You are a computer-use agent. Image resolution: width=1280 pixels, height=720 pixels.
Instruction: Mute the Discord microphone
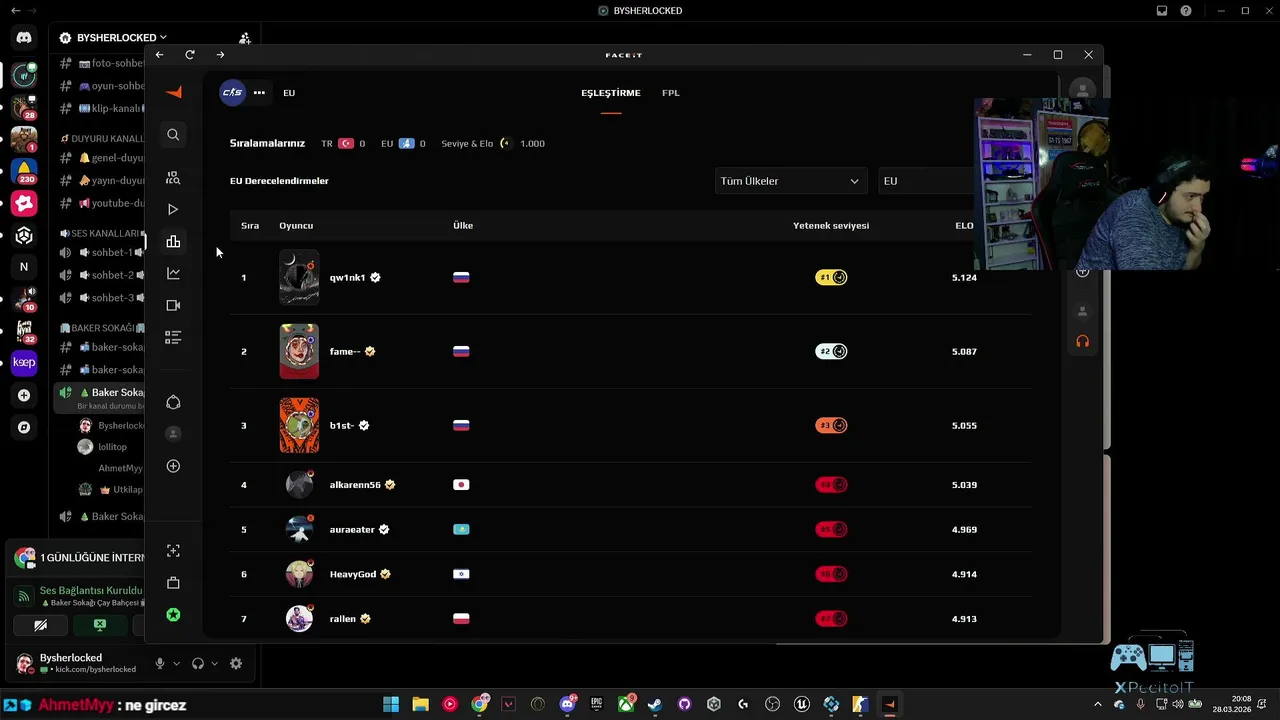pyautogui.click(x=159, y=663)
